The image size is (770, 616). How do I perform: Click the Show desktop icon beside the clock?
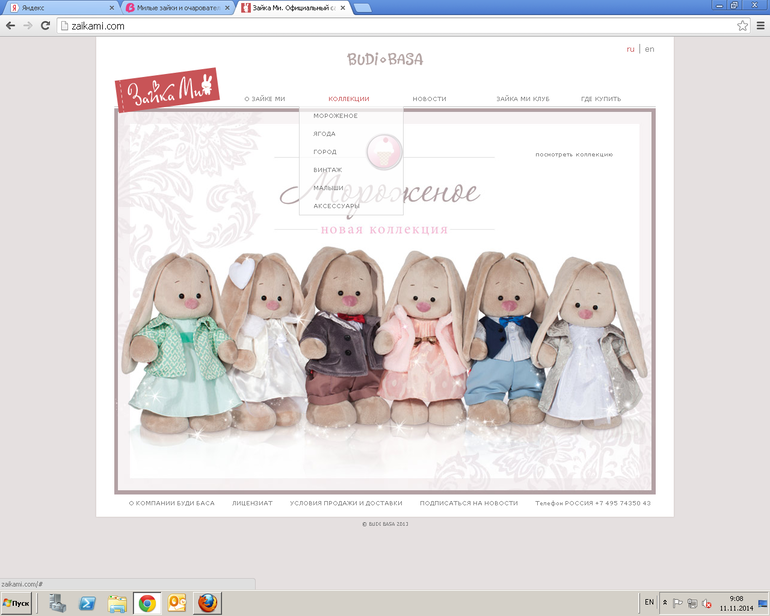tap(763, 603)
